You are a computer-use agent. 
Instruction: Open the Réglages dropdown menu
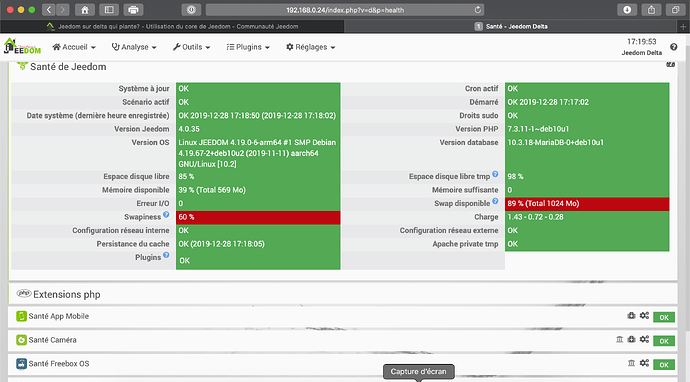click(311, 47)
